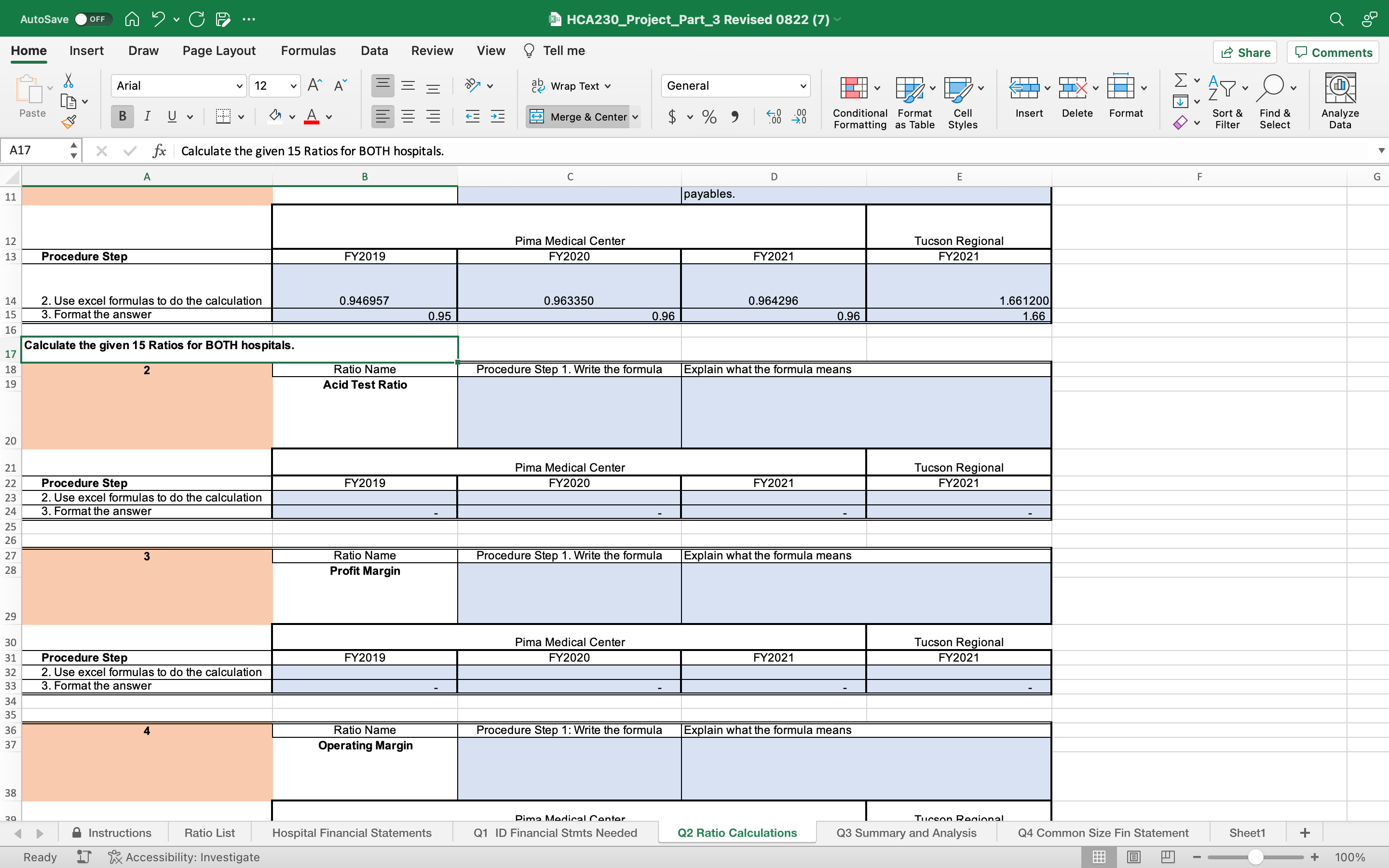Image resolution: width=1389 pixels, height=868 pixels.
Task: Expand the Wrap Text dropdown arrow
Action: coord(608,86)
